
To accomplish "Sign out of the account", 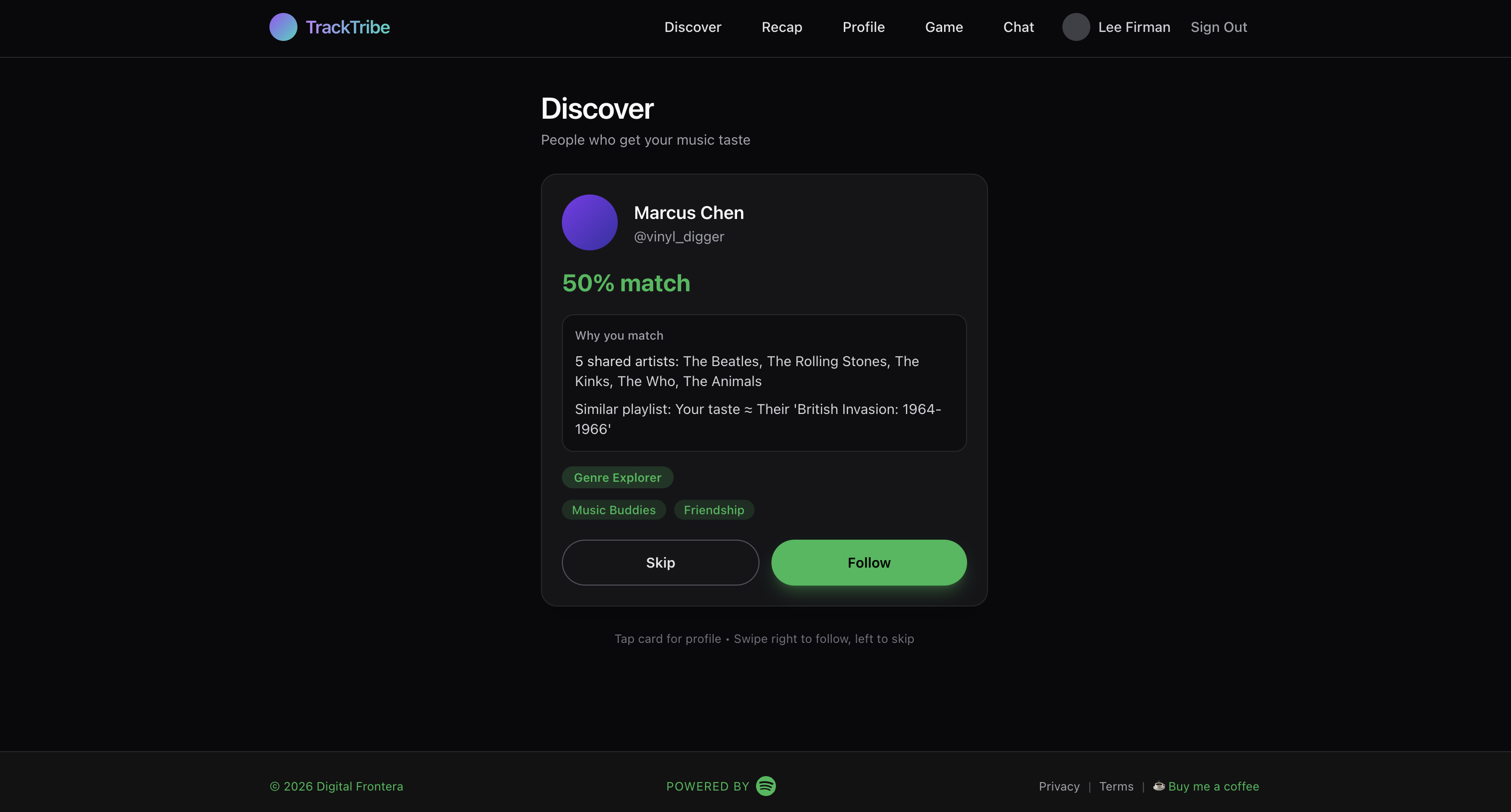I will tap(1219, 27).
